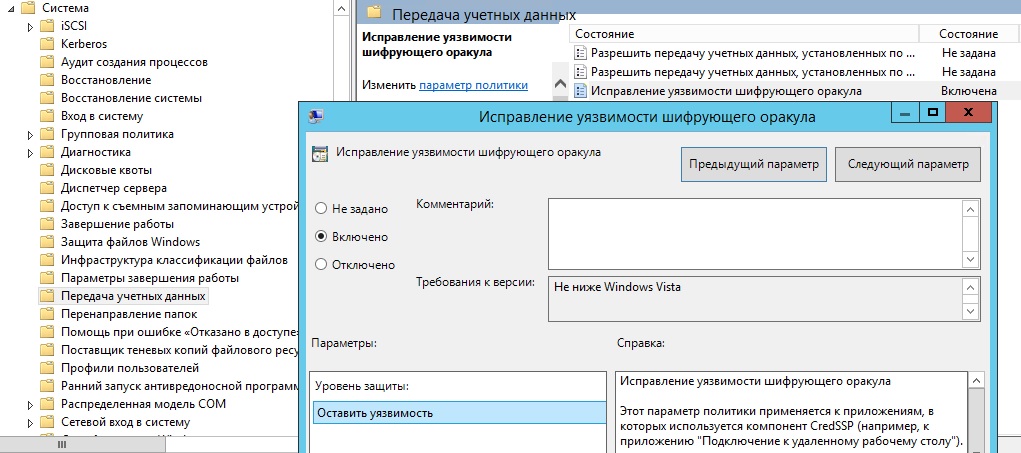The height and width of the screenshot is (453, 1021).
Task: Expand the Распределенная модель COM node
Action: click(x=30, y=405)
